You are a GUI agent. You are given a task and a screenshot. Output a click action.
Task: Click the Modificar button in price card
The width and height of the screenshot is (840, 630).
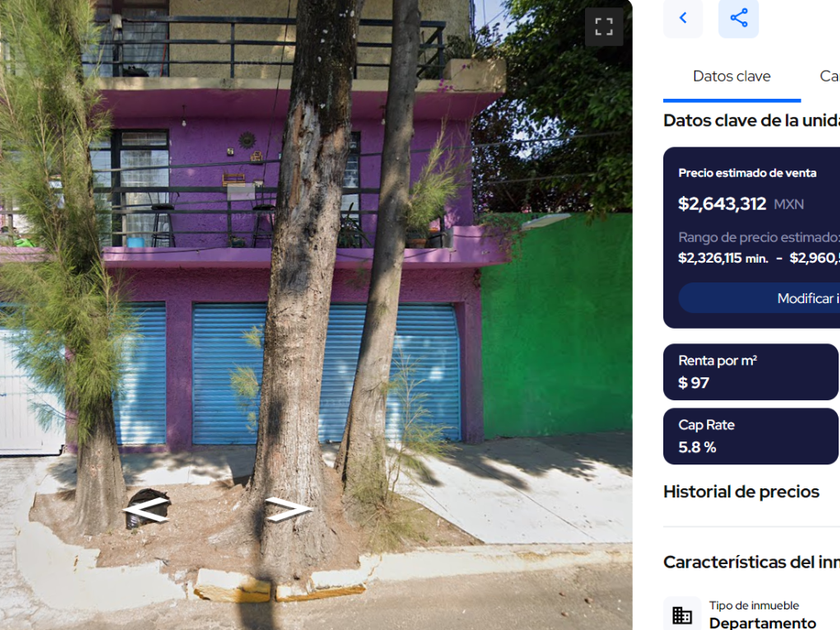(759, 298)
